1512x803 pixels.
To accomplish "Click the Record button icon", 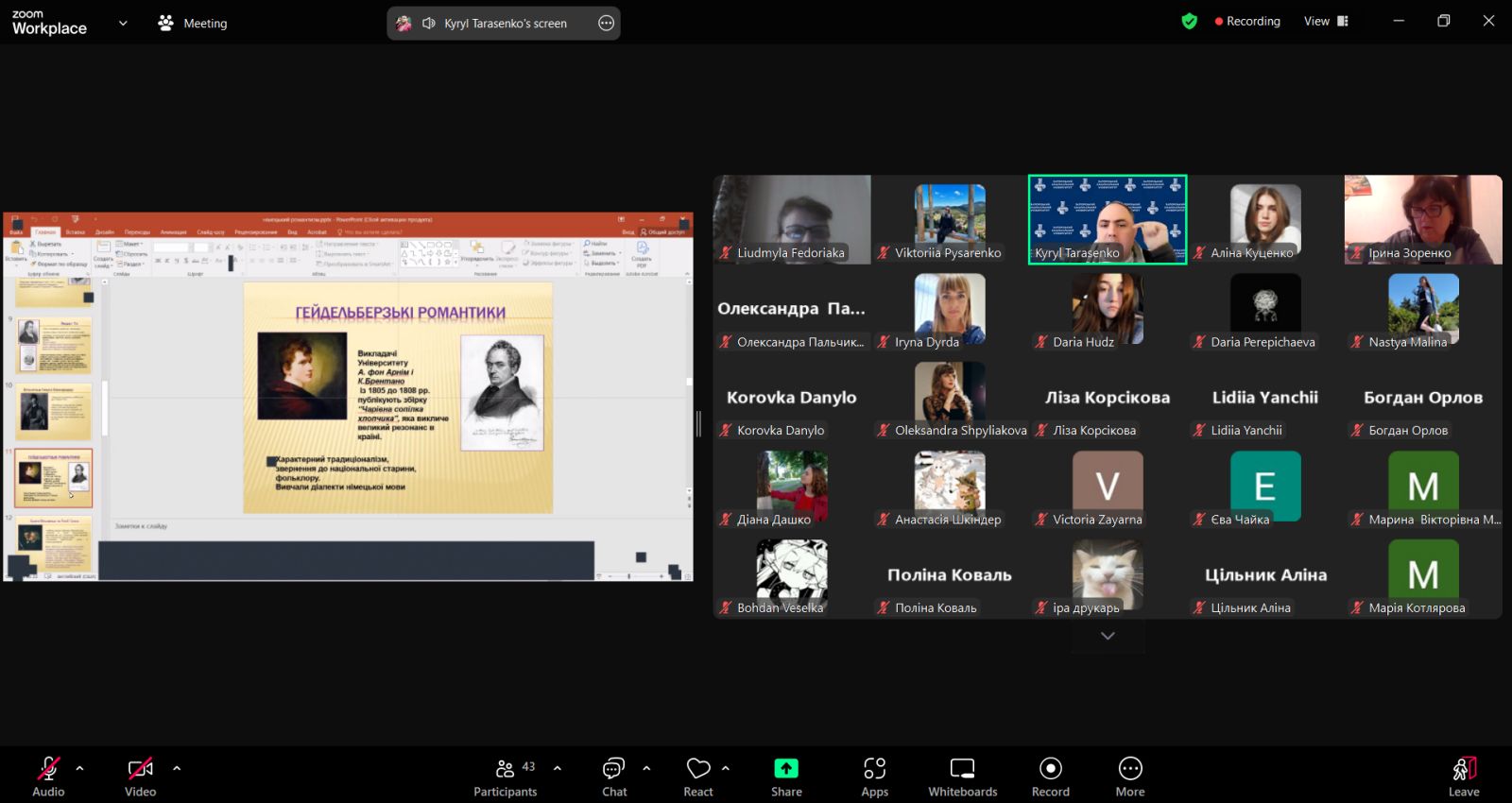I will [1050, 768].
